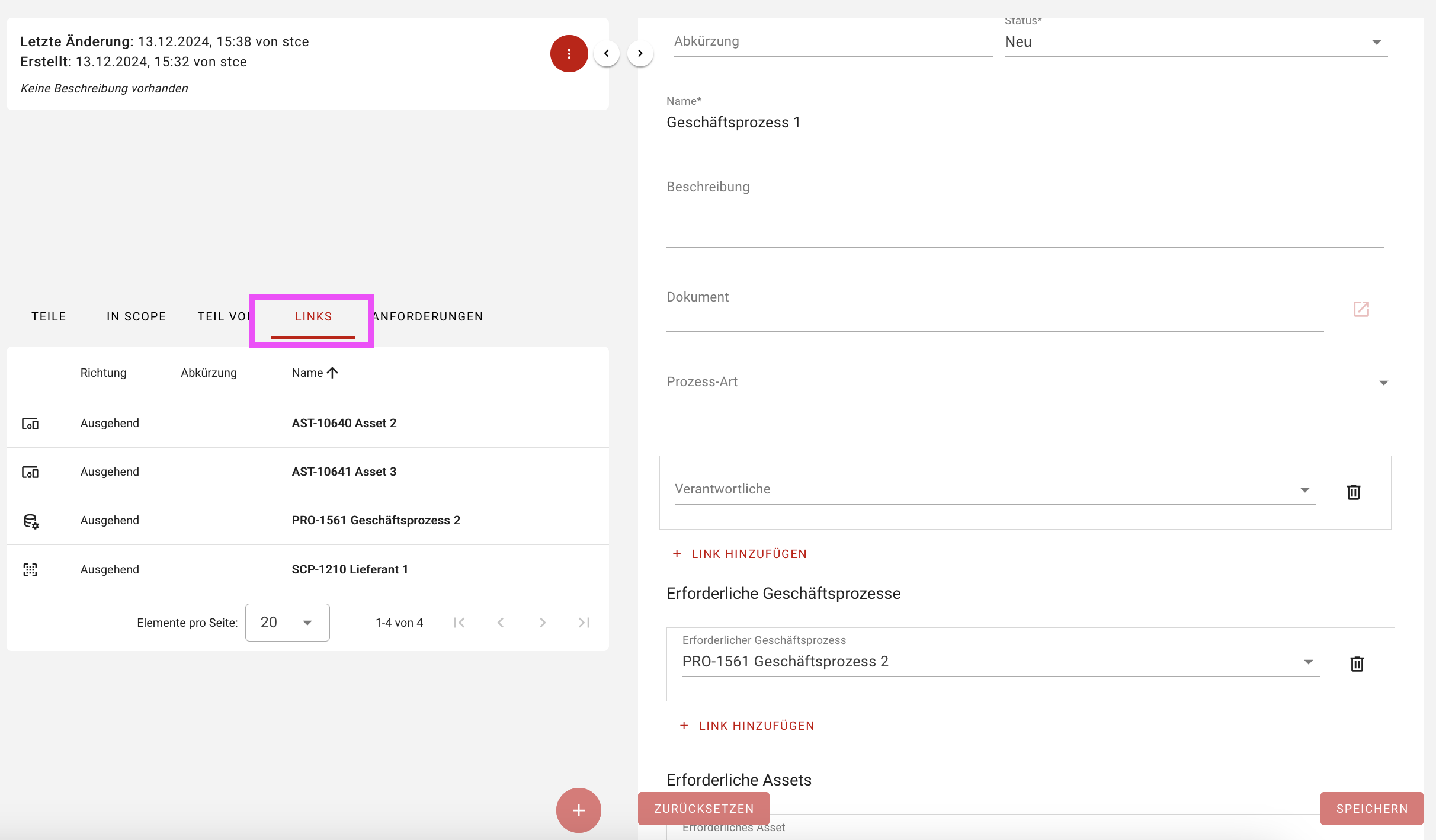Click Speichern button
This screenshot has height=840, width=1436.
point(1371,809)
